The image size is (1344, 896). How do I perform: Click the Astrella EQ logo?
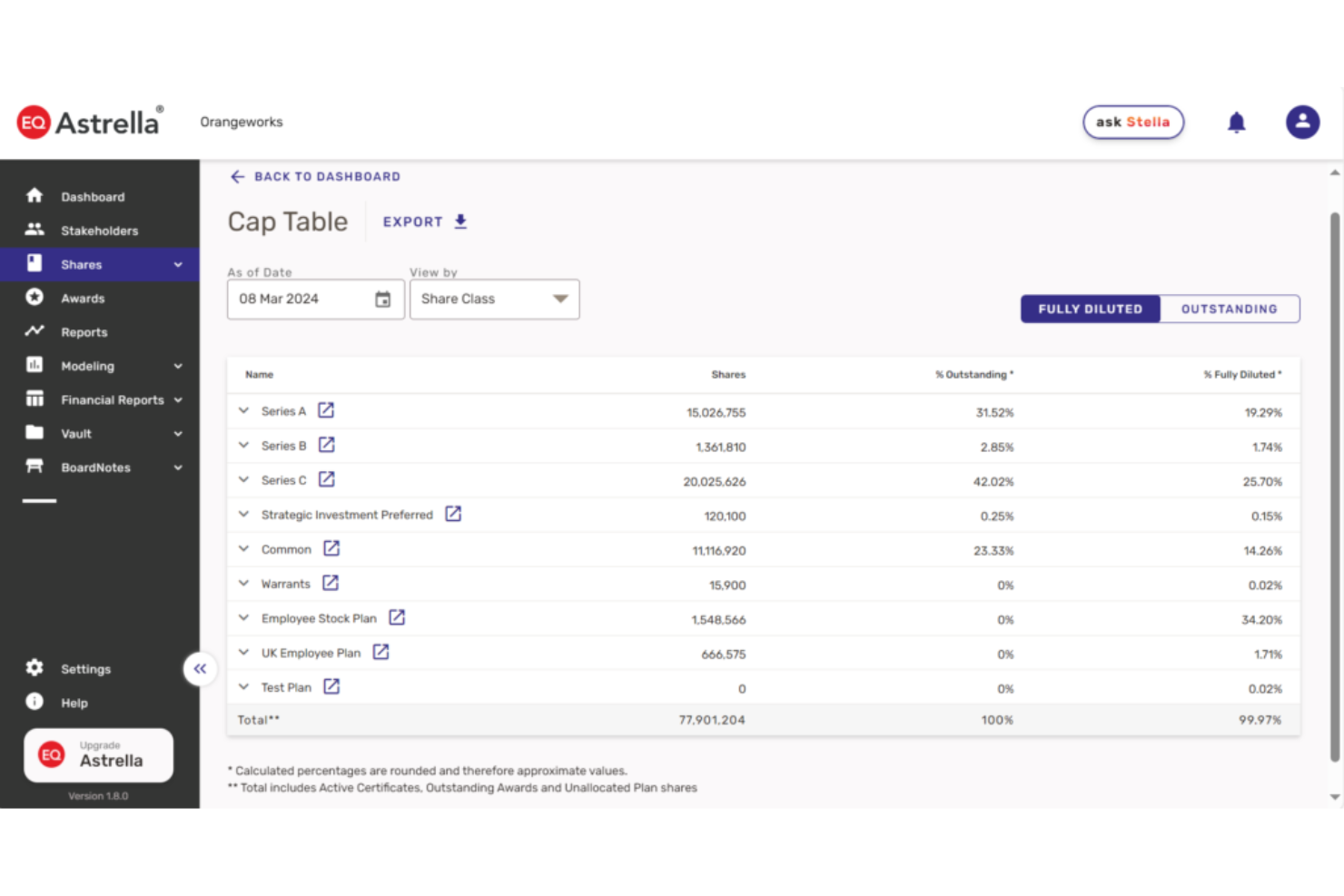89,122
